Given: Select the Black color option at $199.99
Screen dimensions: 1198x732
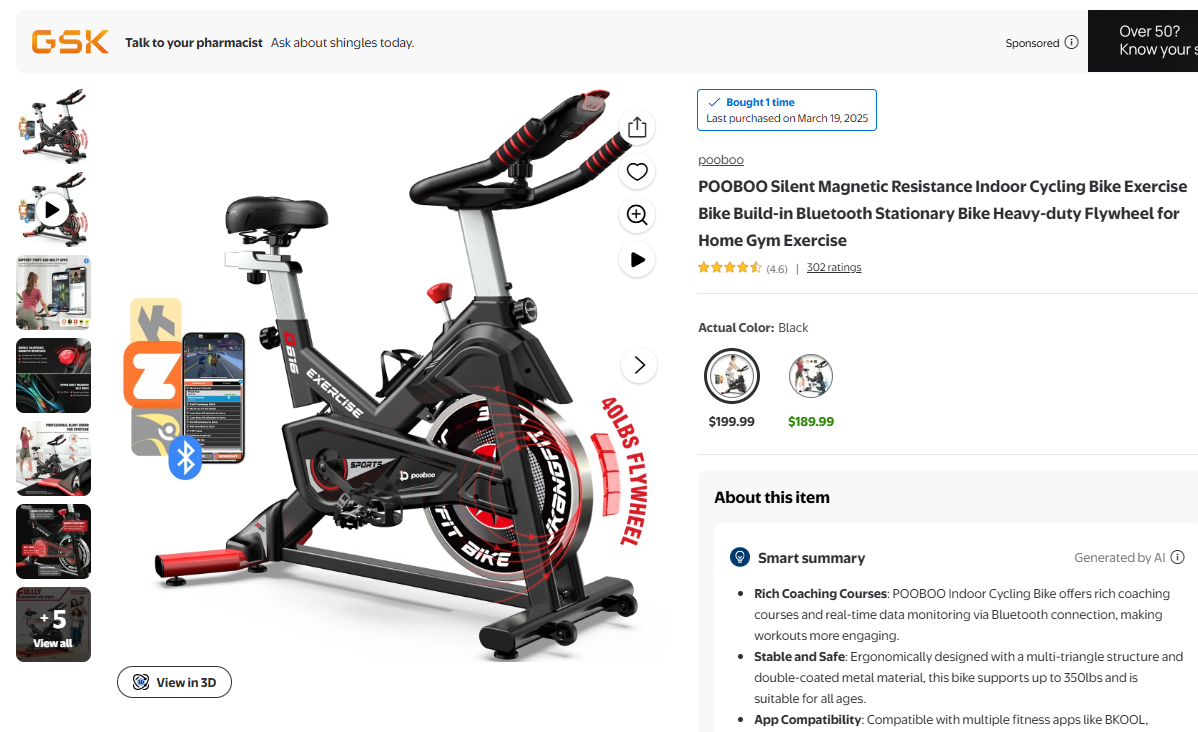Looking at the screenshot, I should coord(732,376).
